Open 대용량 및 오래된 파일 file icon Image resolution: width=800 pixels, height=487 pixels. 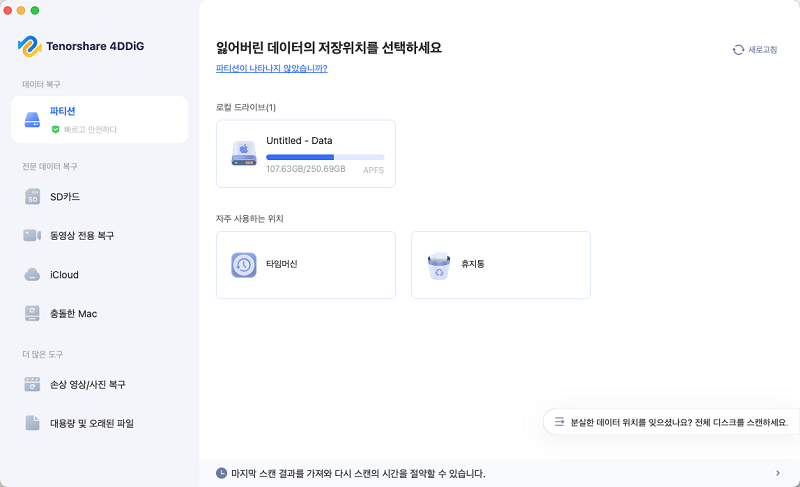(x=33, y=423)
